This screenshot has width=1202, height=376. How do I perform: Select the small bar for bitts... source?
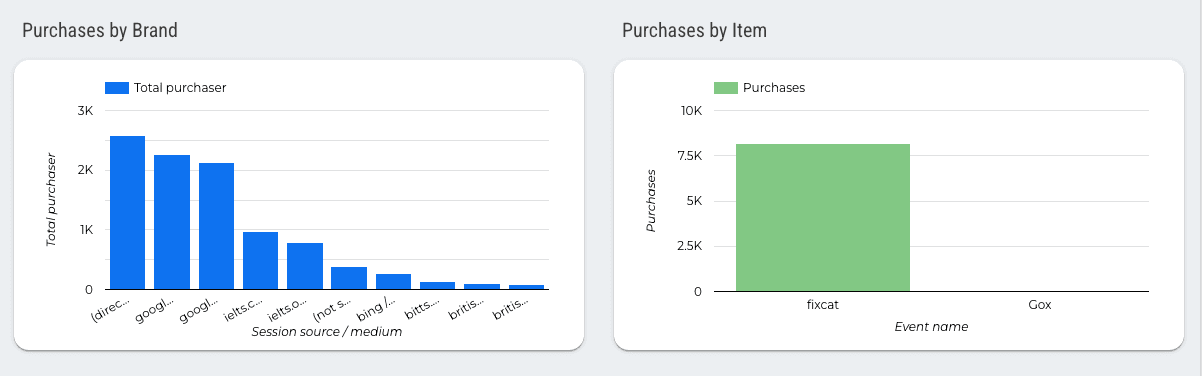437,286
